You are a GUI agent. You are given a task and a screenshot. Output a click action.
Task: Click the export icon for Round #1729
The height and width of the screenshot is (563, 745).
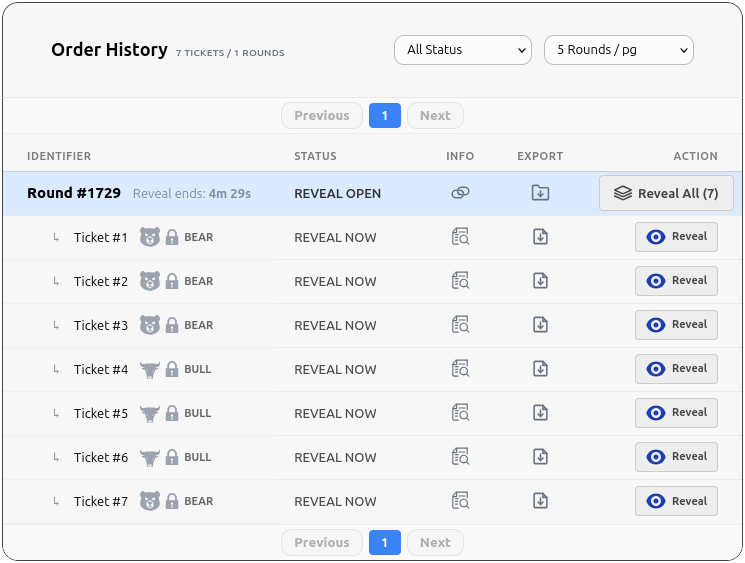540,193
